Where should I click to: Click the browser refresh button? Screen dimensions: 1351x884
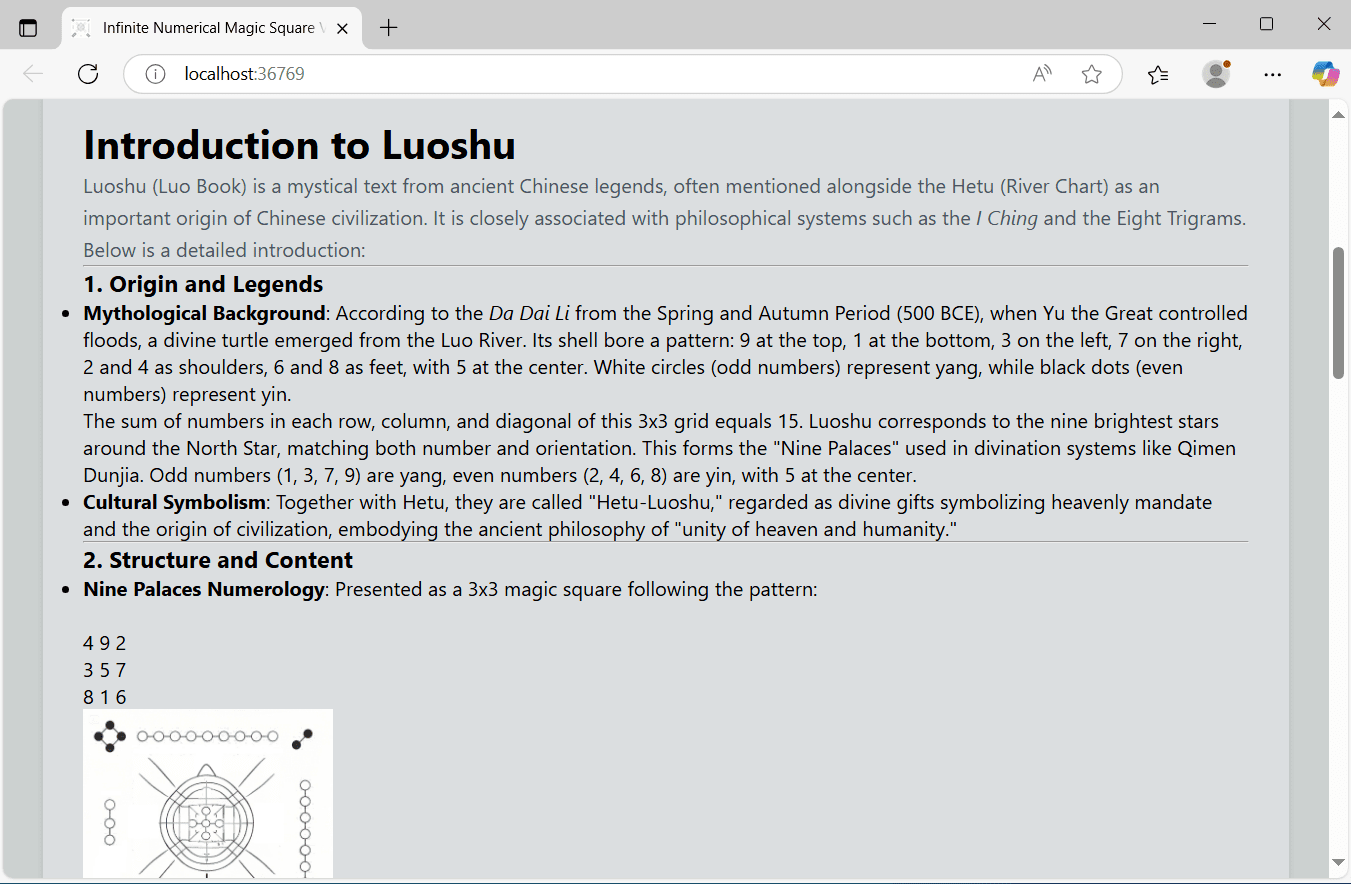[88, 74]
